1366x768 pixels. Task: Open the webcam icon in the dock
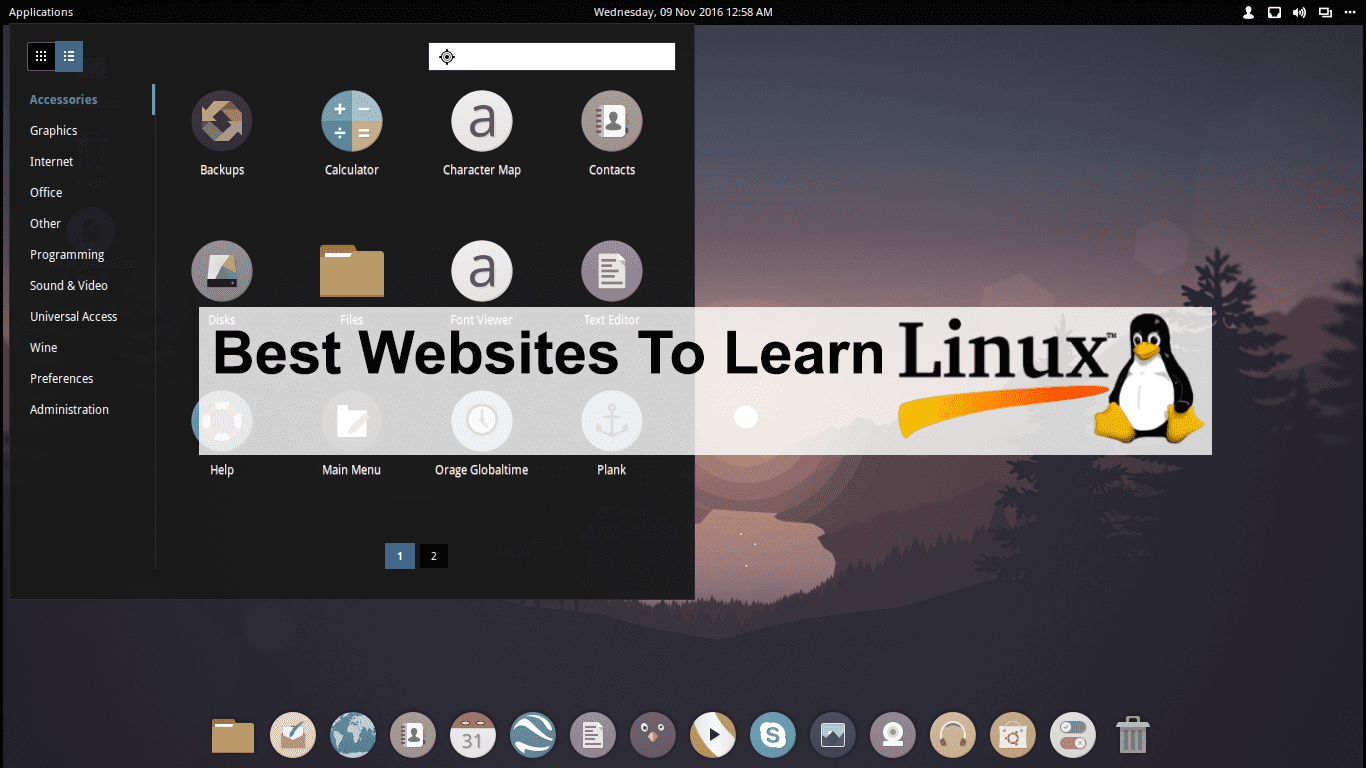pyautogui.click(x=893, y=736)
